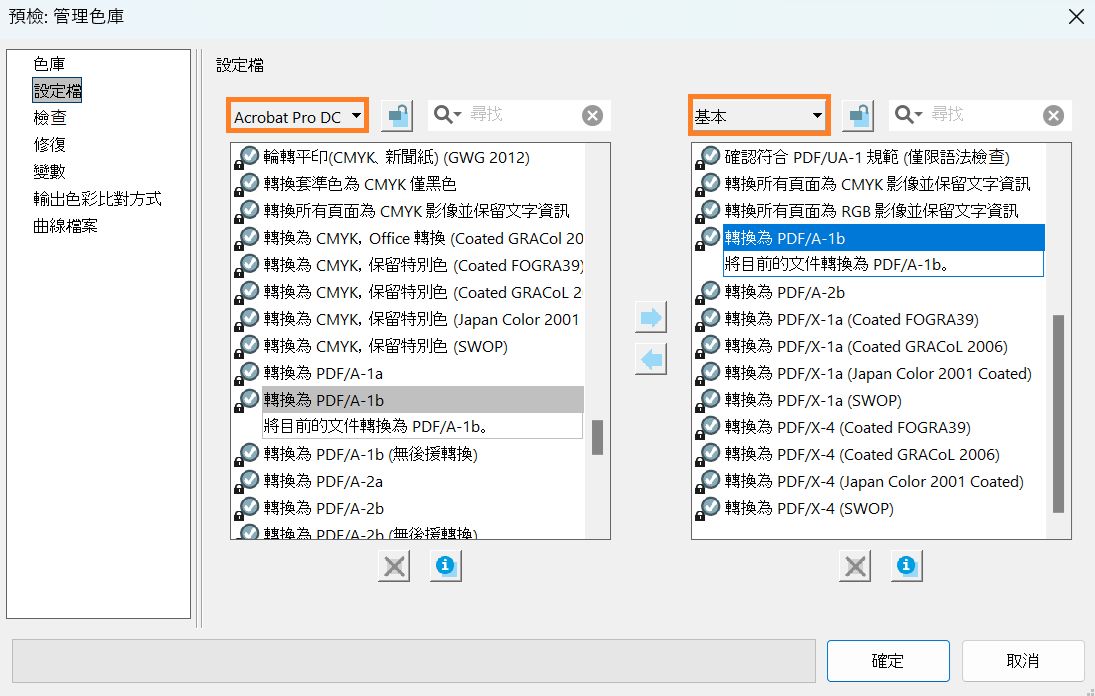This screenshot has width=1095, height=696.
Task: Click the delete icon under the right profile list
Action: pyautogui.click(x=855, y=565)
